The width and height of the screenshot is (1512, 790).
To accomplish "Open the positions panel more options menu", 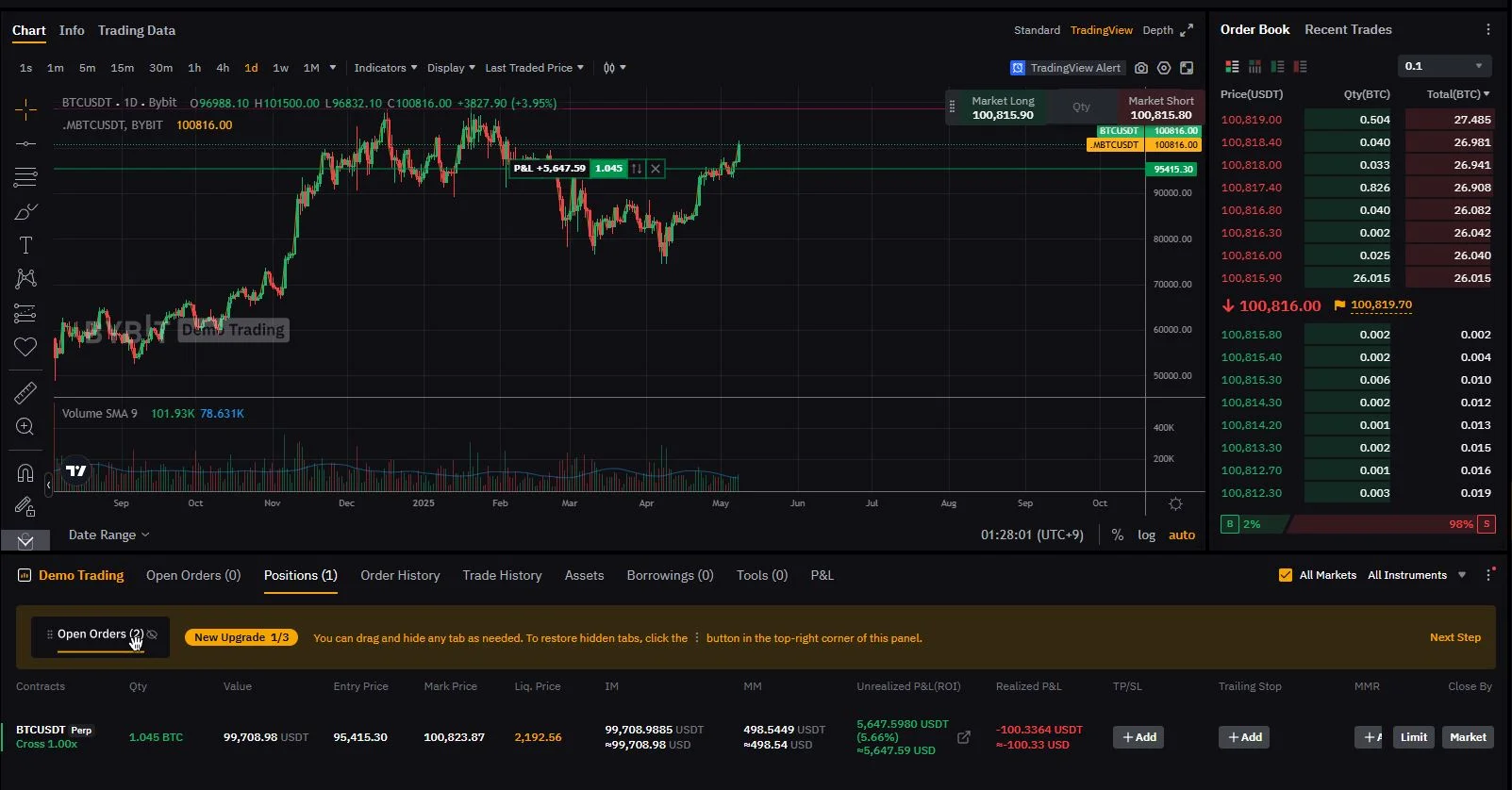I will (x=1489, y=575).
